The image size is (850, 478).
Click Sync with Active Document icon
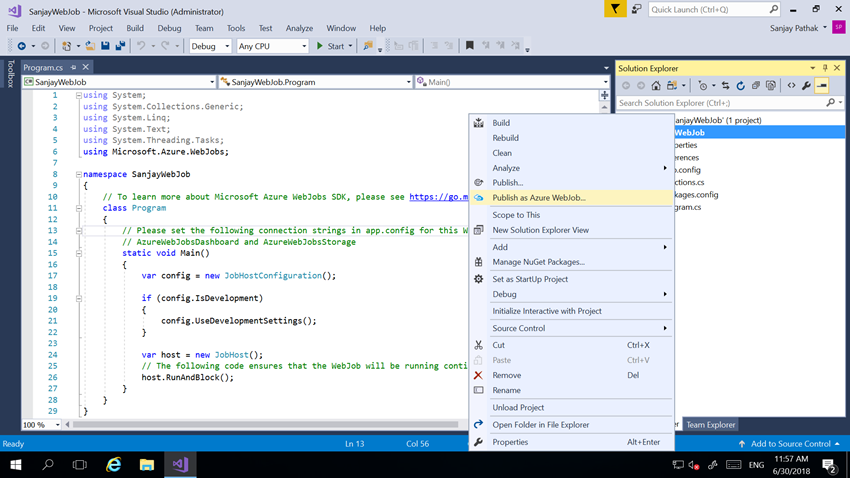click(x=725, y=86)
